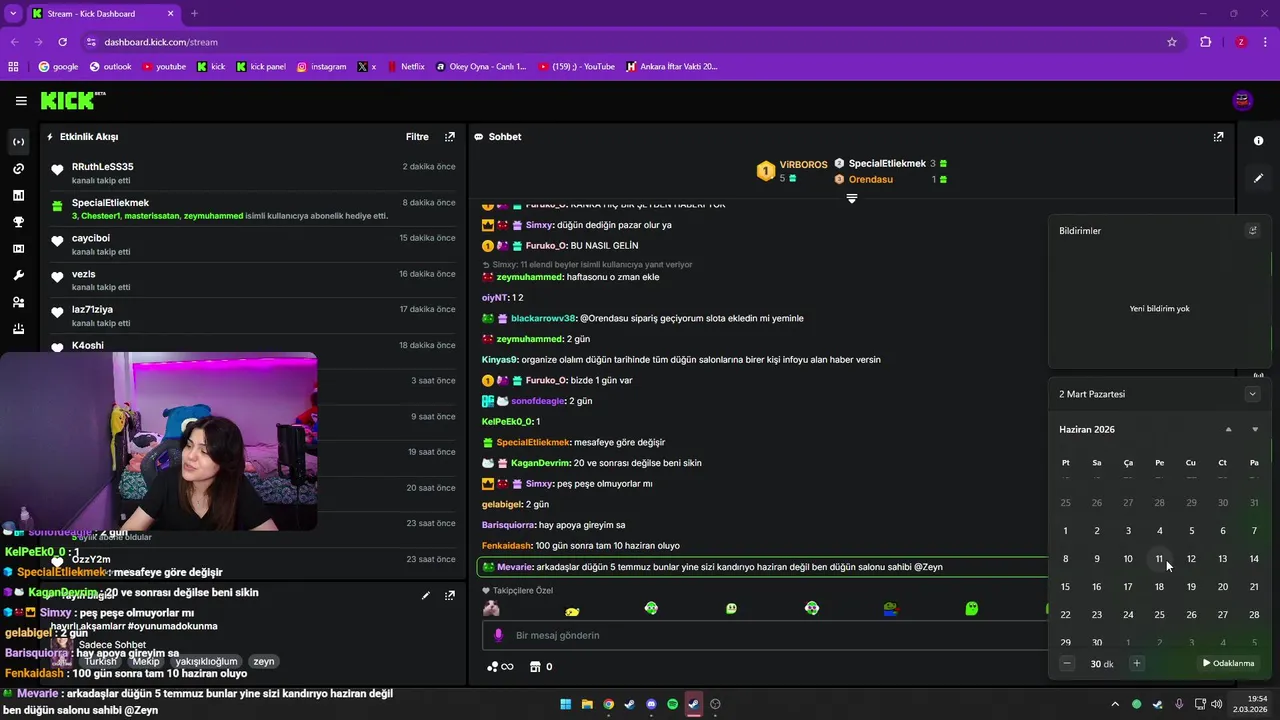Start focus session with Odaklanma button
The width and height of the screenshot is (1280, 720).
1228,663
